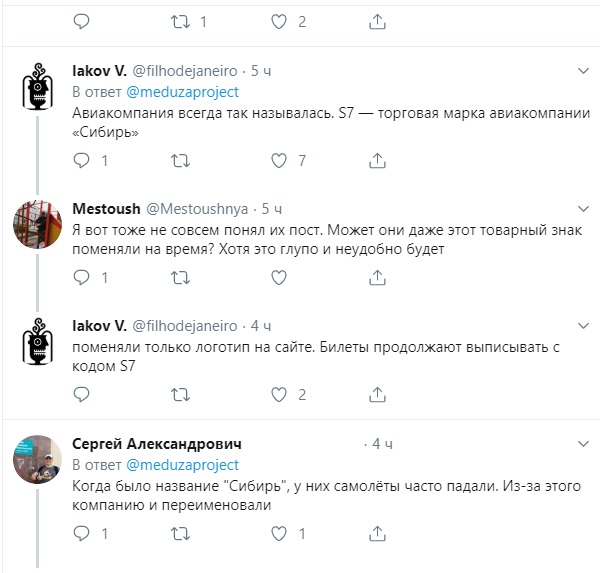Open @meduzaproject link in Iakov V.'s first tweet
This screenshot has width=600, height=573.
point(182,91)
